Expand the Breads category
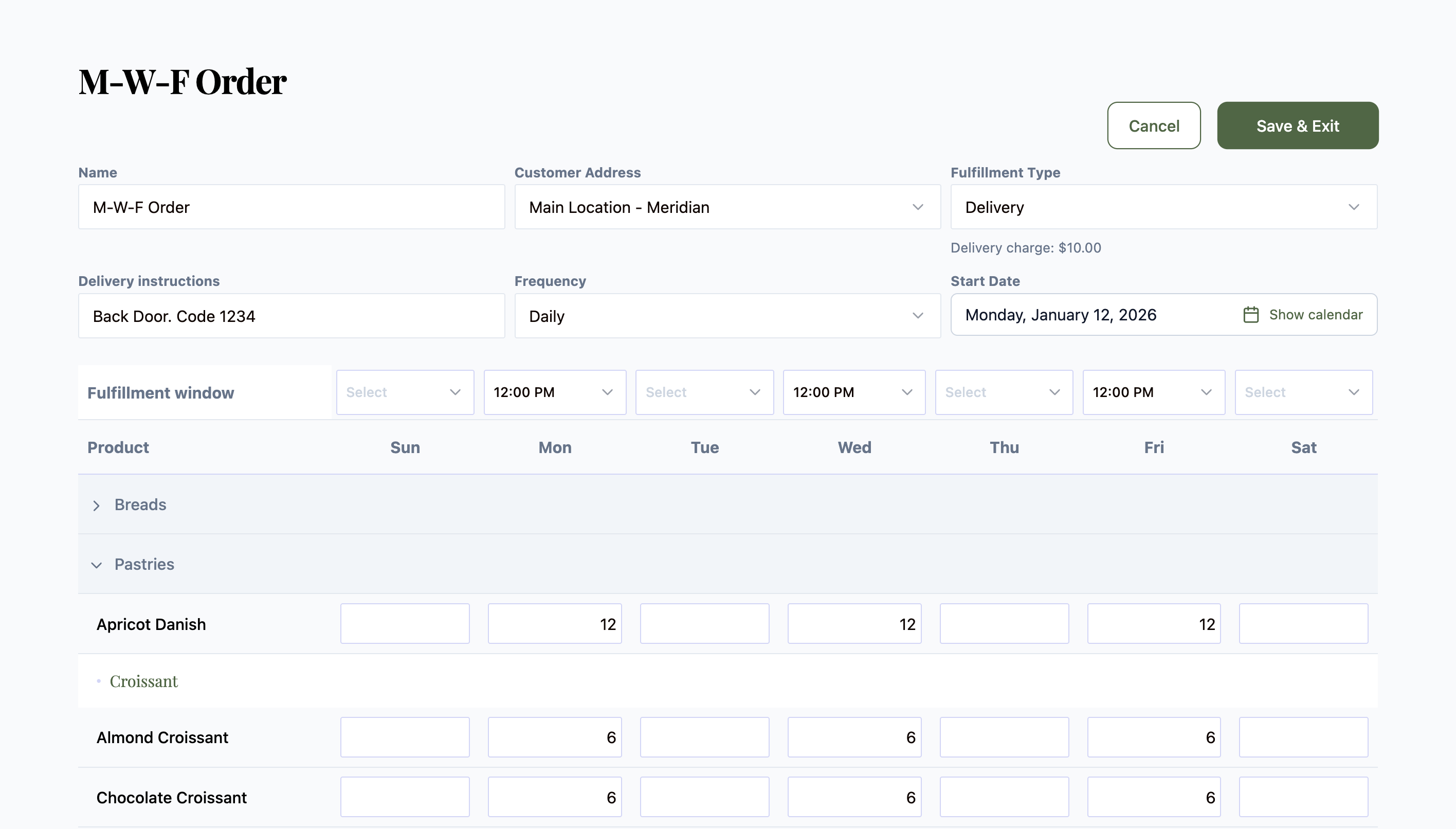This screenshot has width=1456, height=829. tap(97, 506)
